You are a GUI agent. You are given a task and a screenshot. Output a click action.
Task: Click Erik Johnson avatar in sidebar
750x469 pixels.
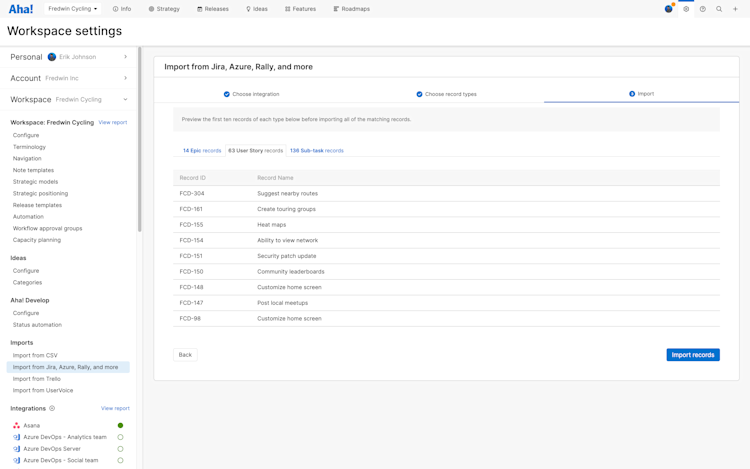tap(52, 57)
